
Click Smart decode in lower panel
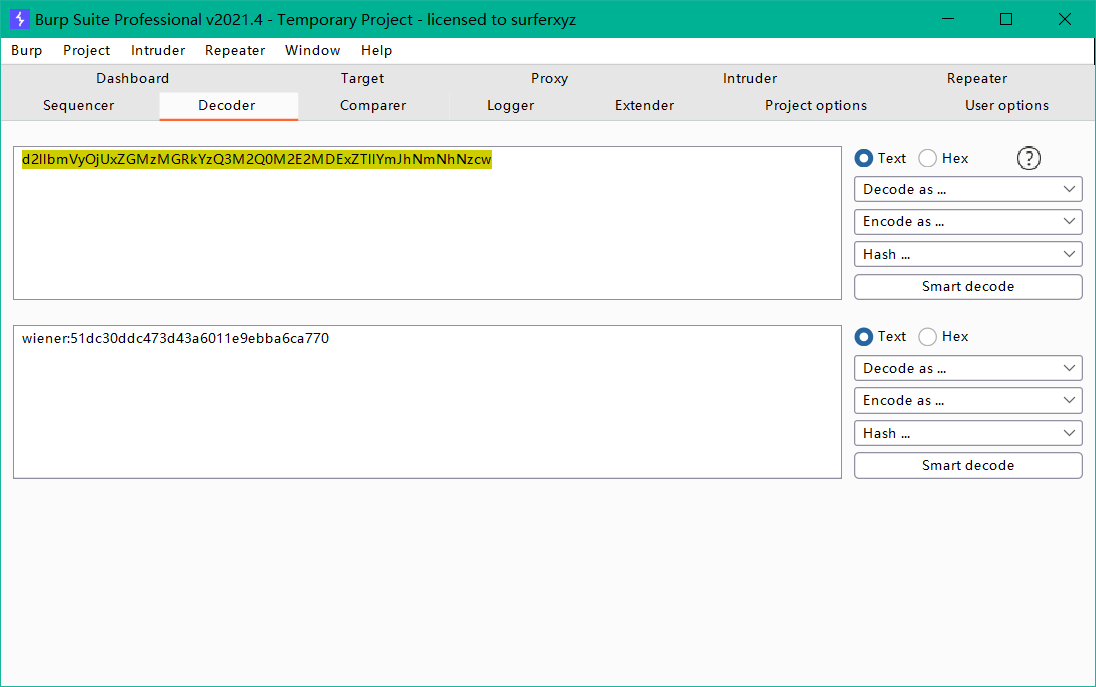968,465
